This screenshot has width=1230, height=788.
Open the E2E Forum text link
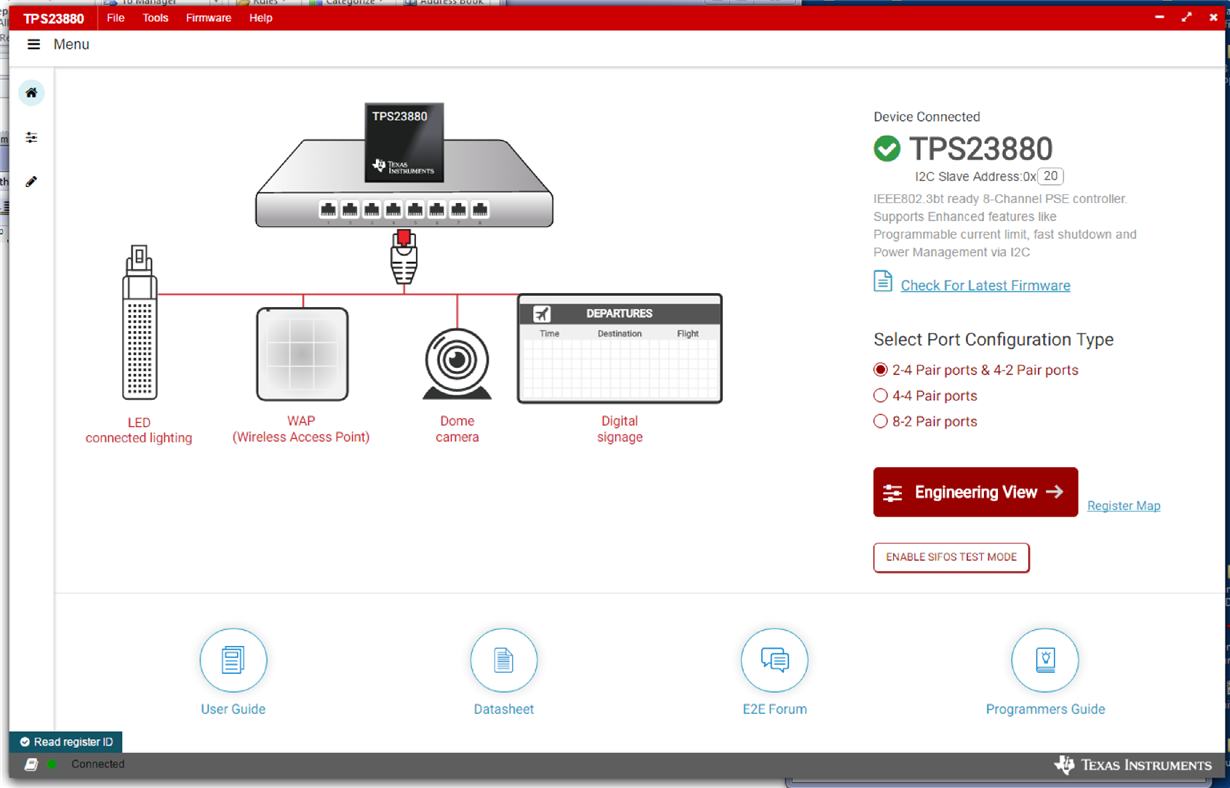coord(775,709)
